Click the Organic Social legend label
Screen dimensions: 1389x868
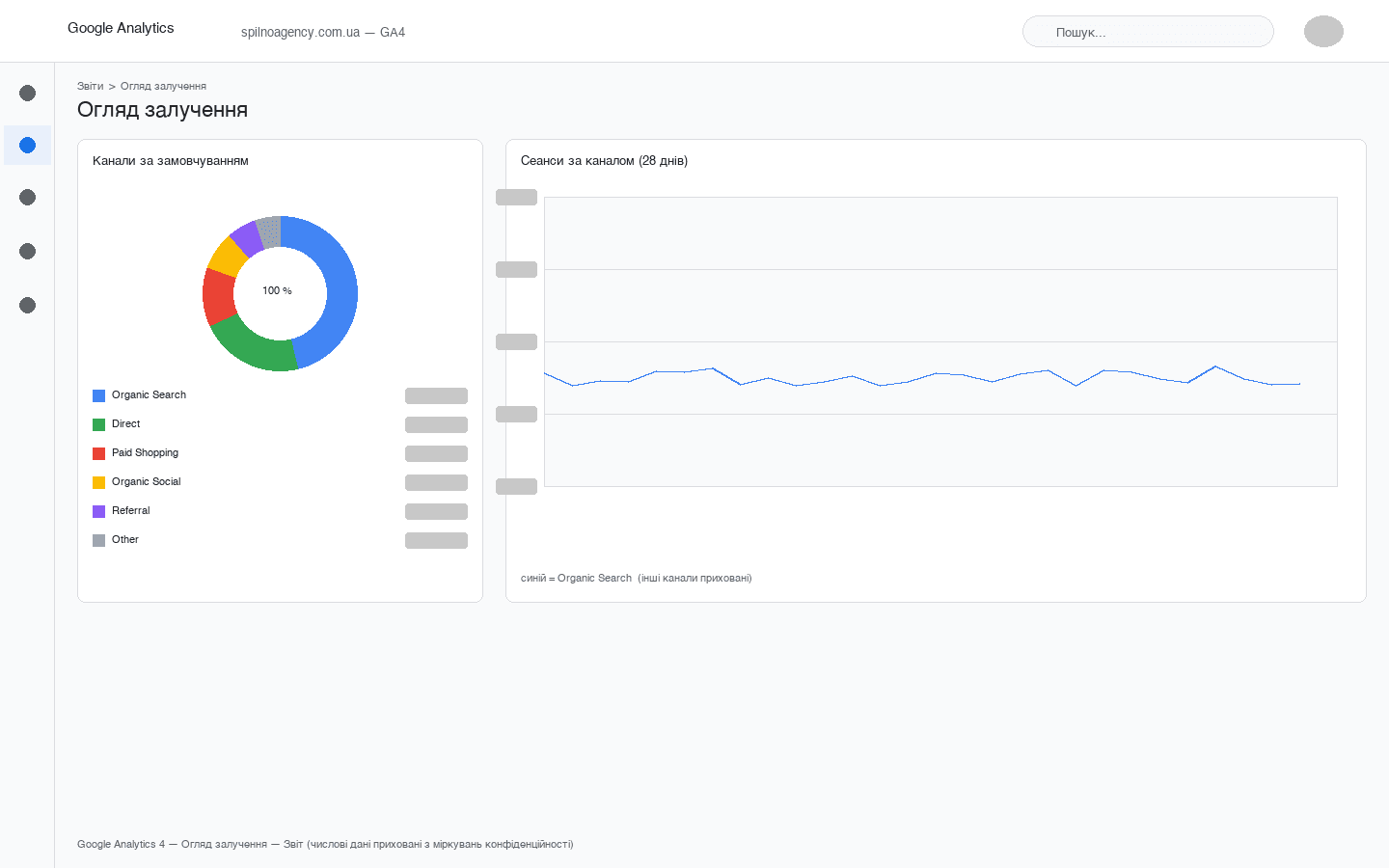tap(146, 481)
